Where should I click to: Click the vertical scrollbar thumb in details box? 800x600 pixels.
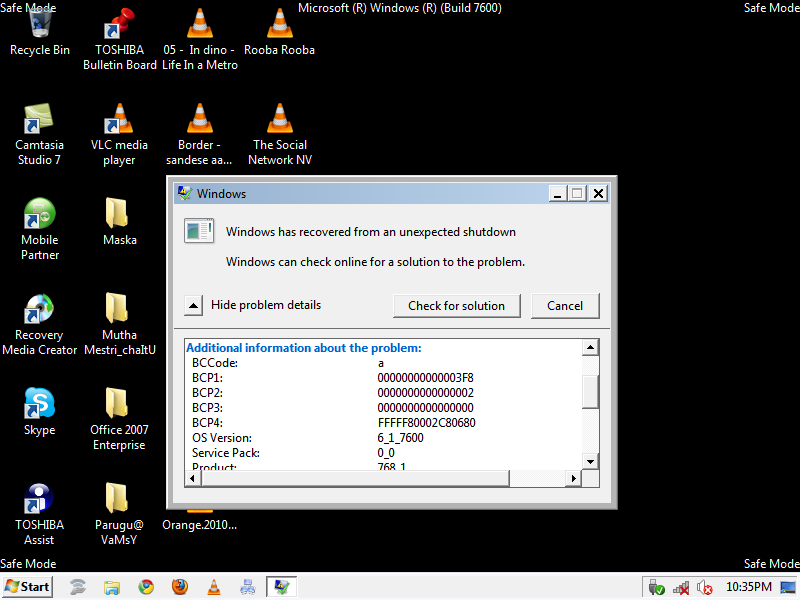(x=590, y=392)
